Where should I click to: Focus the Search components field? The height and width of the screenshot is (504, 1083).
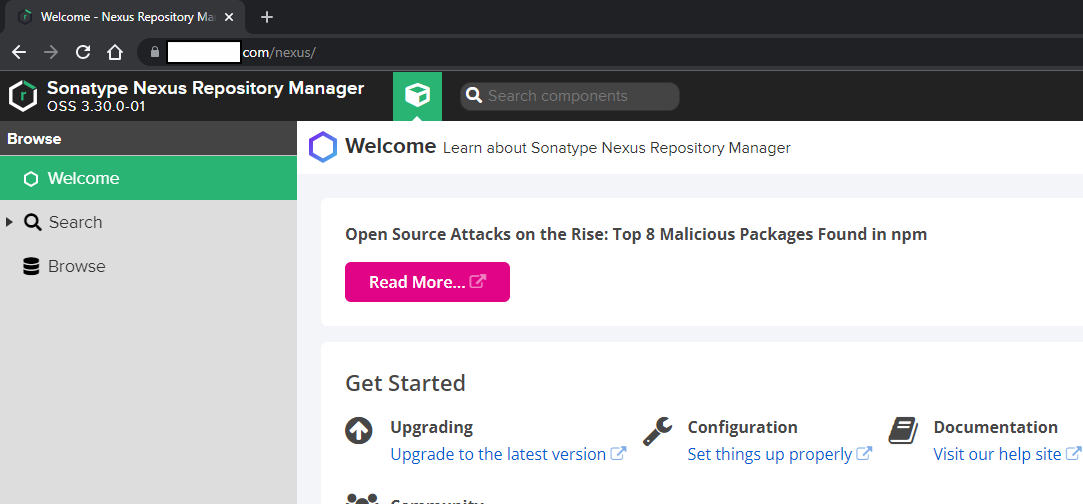click(570, 96)
